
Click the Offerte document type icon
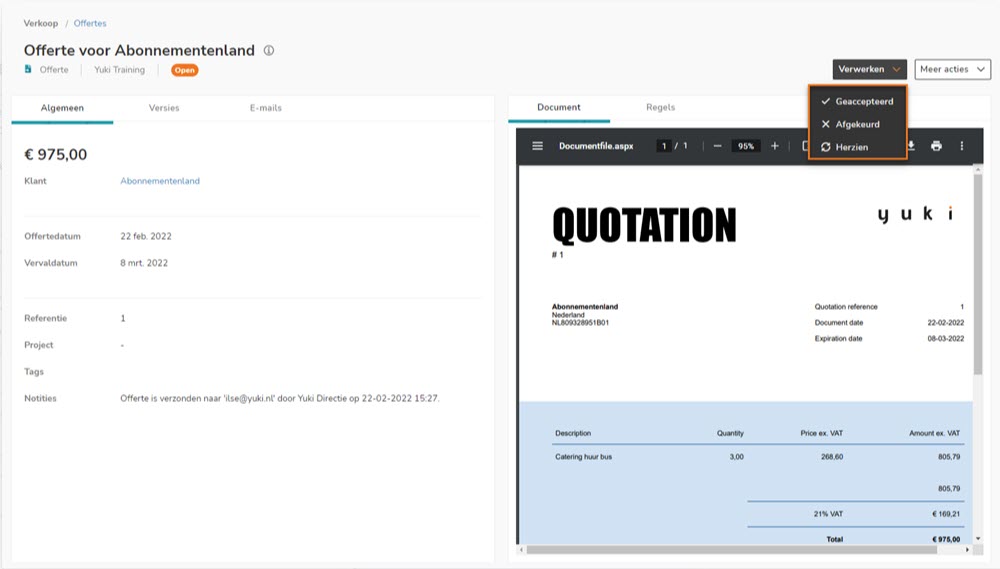28,69
